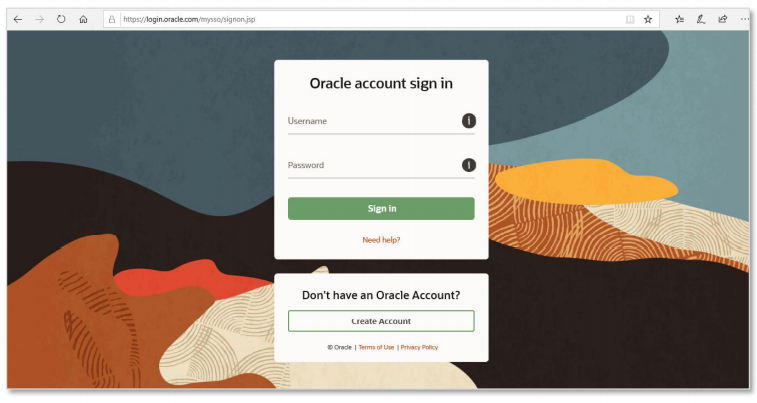Open the favorites hub icon
Viewport: 757px width, 403px height.
tap(679, 19)
